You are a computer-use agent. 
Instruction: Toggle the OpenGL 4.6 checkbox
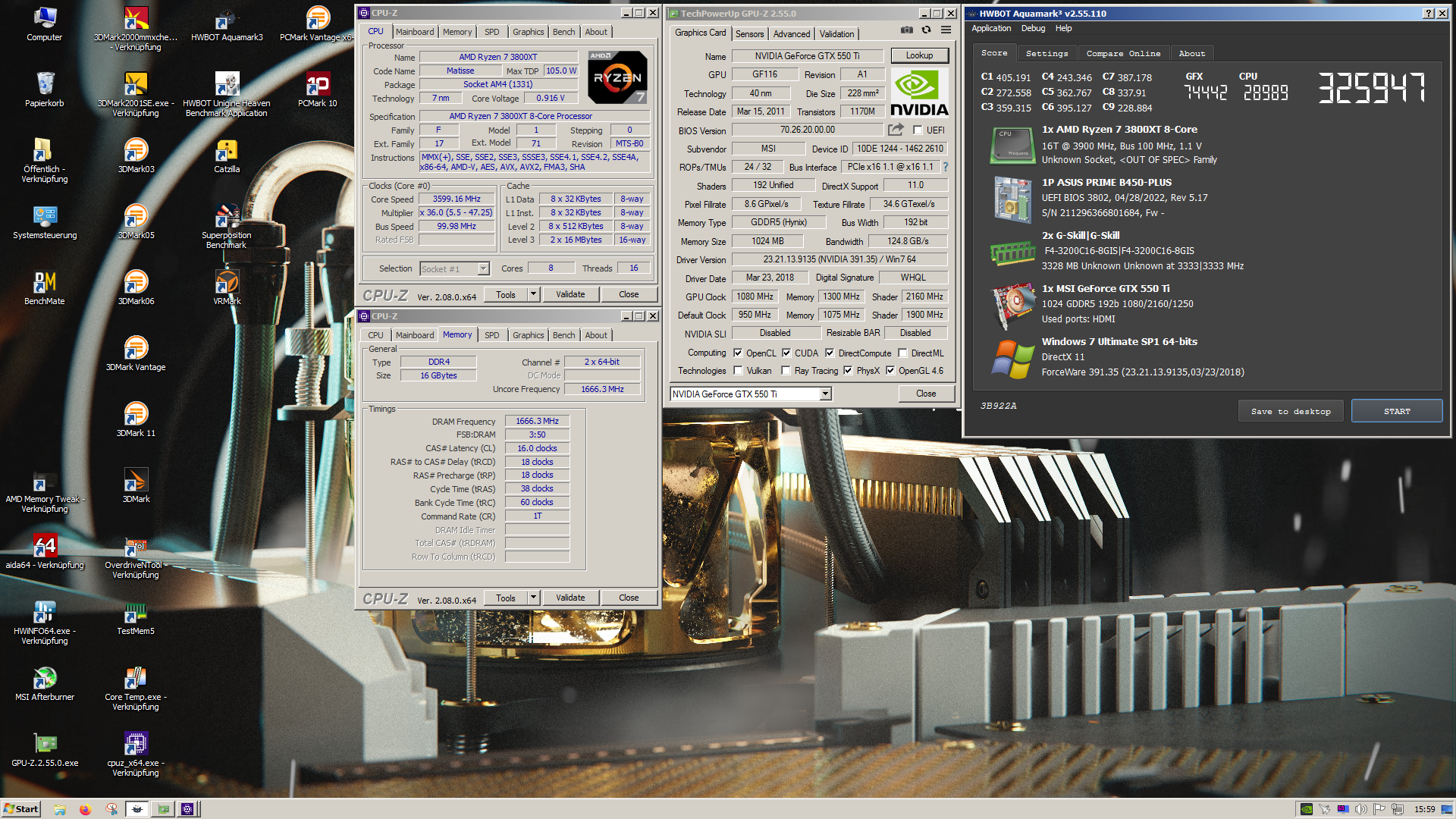tap(890, 371)
